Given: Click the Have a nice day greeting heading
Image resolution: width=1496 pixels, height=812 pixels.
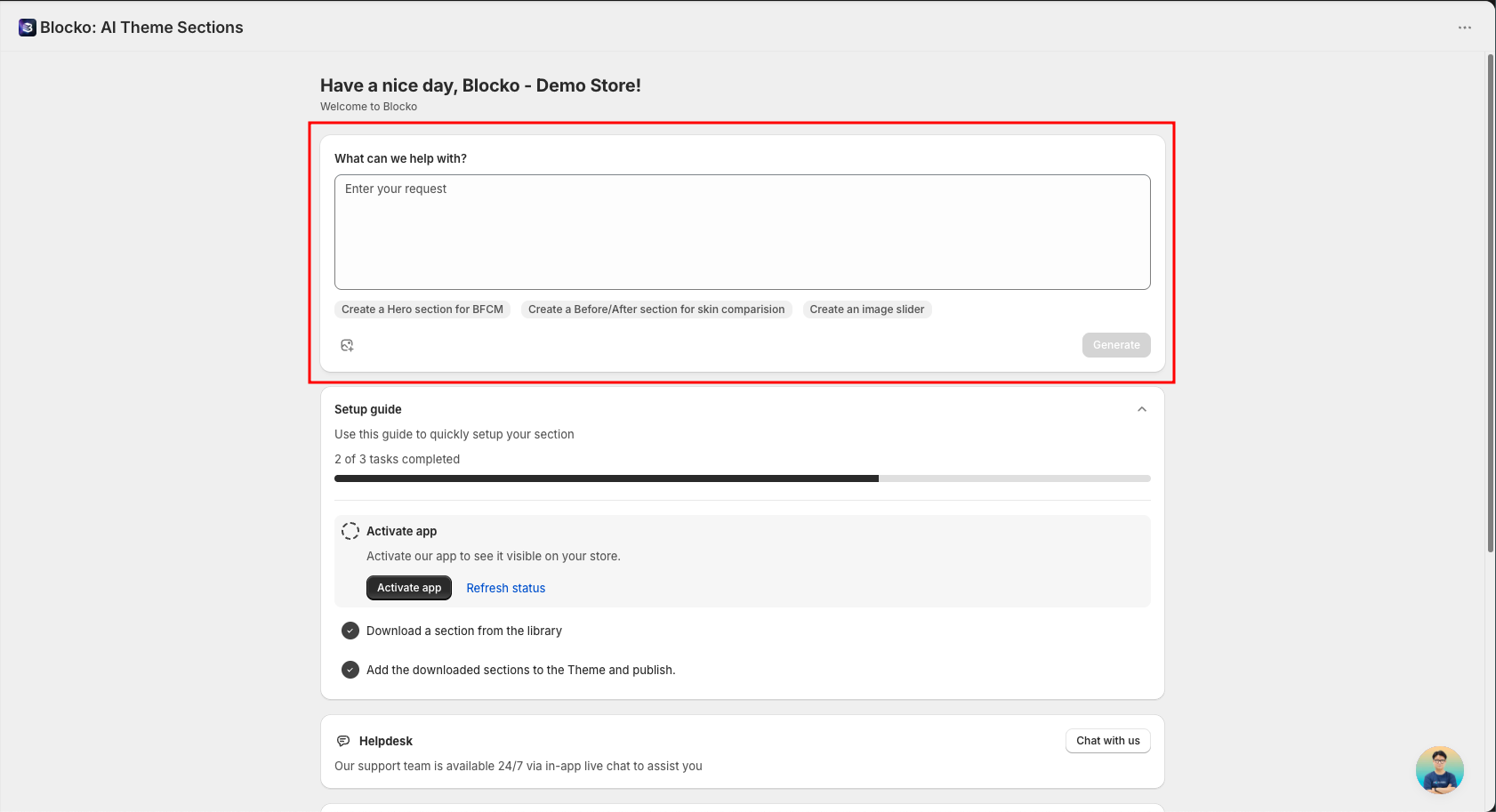Looking at the screenshot, I should click(480, 85).
